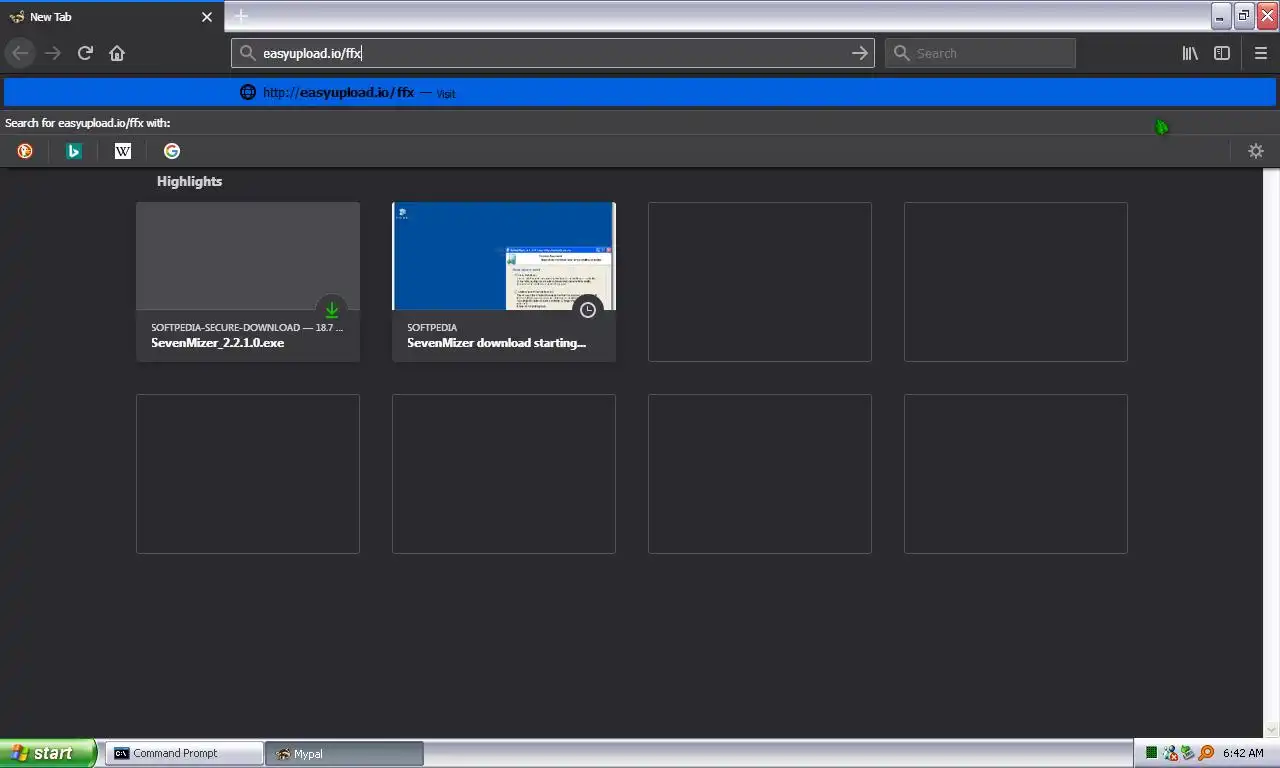Go forward using the forward arrow
This screenshot has height=768, width=1280.
[x=53, y=53]
